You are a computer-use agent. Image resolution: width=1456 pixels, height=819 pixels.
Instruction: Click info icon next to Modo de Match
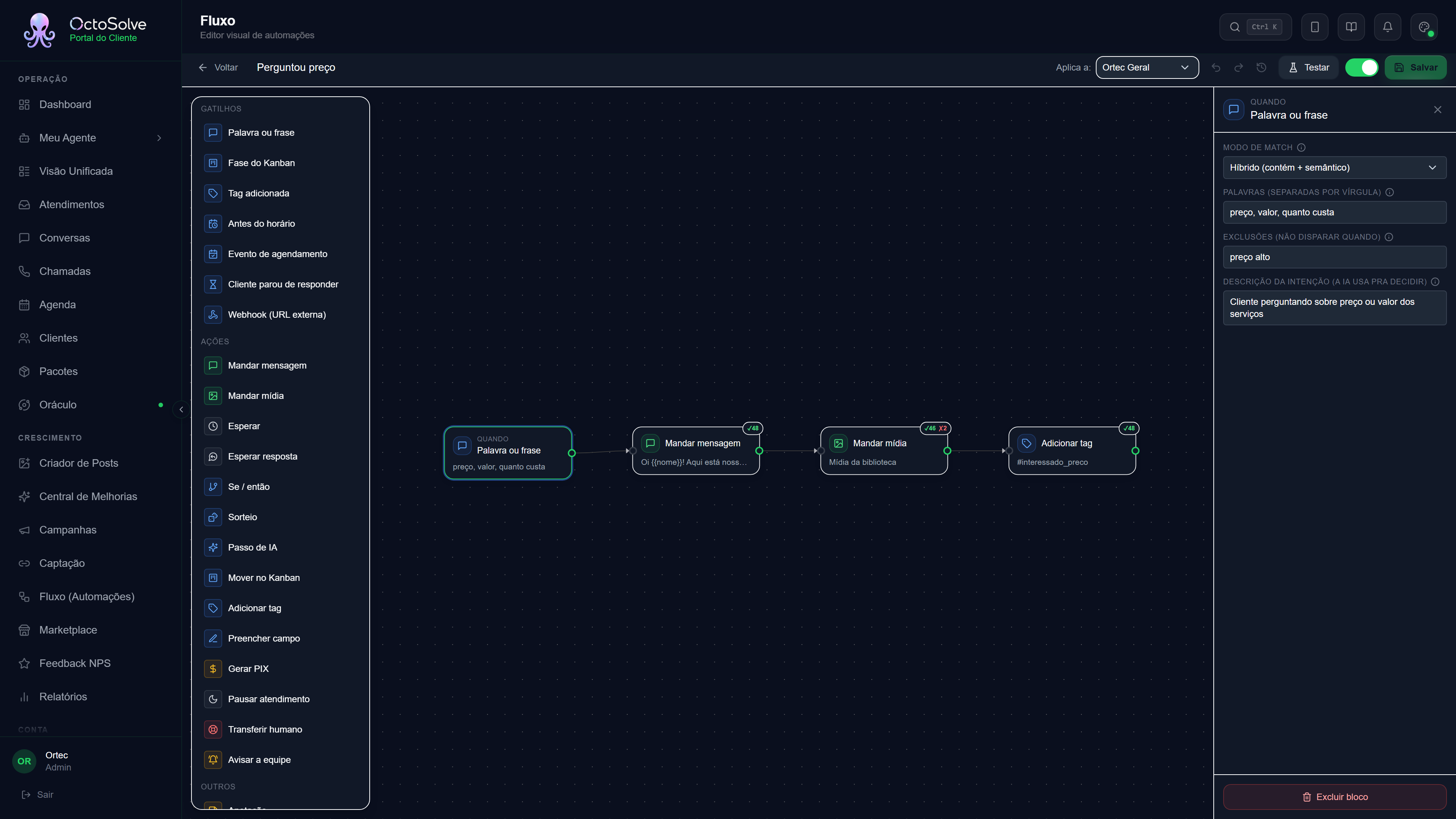coord(1301,147)
